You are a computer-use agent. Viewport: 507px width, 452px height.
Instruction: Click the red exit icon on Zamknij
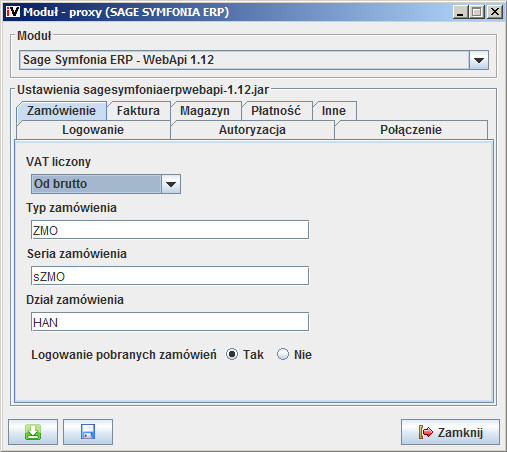[426, 432]
